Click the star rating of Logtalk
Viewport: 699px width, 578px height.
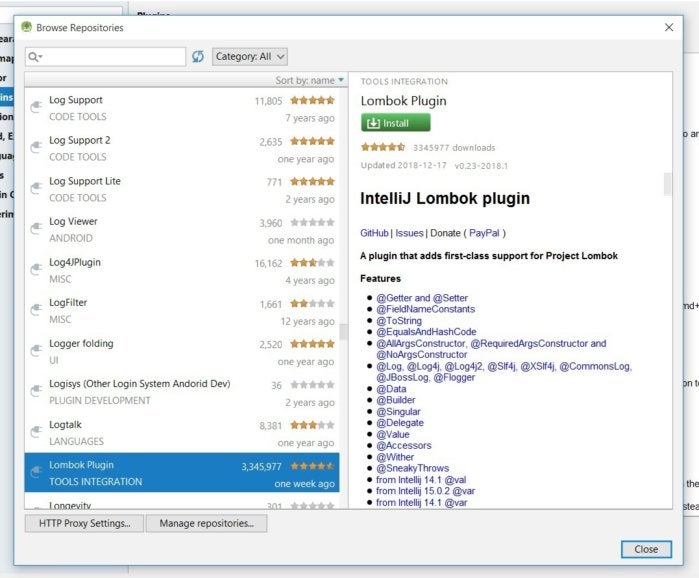312,425
